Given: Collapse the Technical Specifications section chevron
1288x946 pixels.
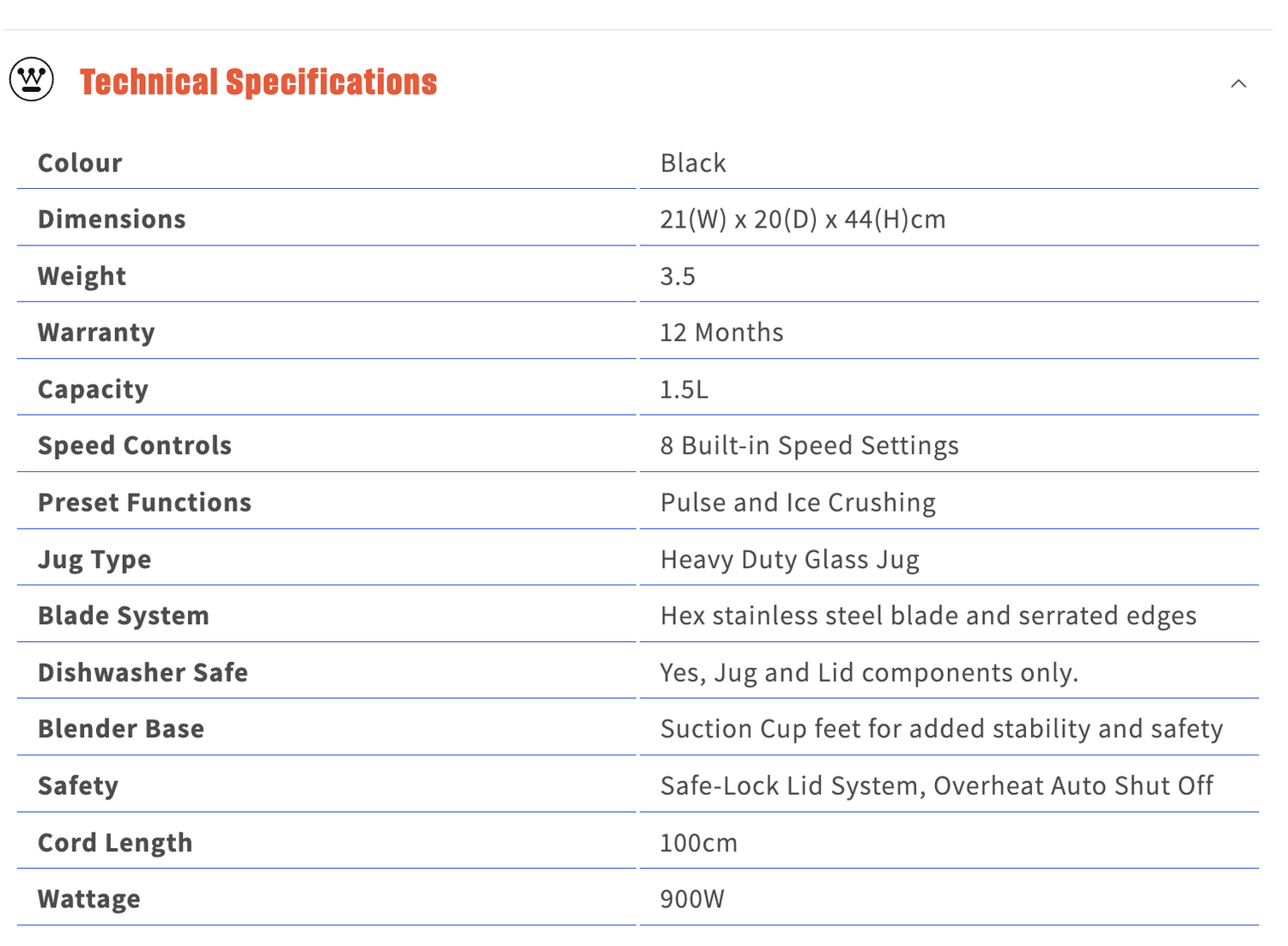Looking at the screenshot, I should [x=1238, y=83].
